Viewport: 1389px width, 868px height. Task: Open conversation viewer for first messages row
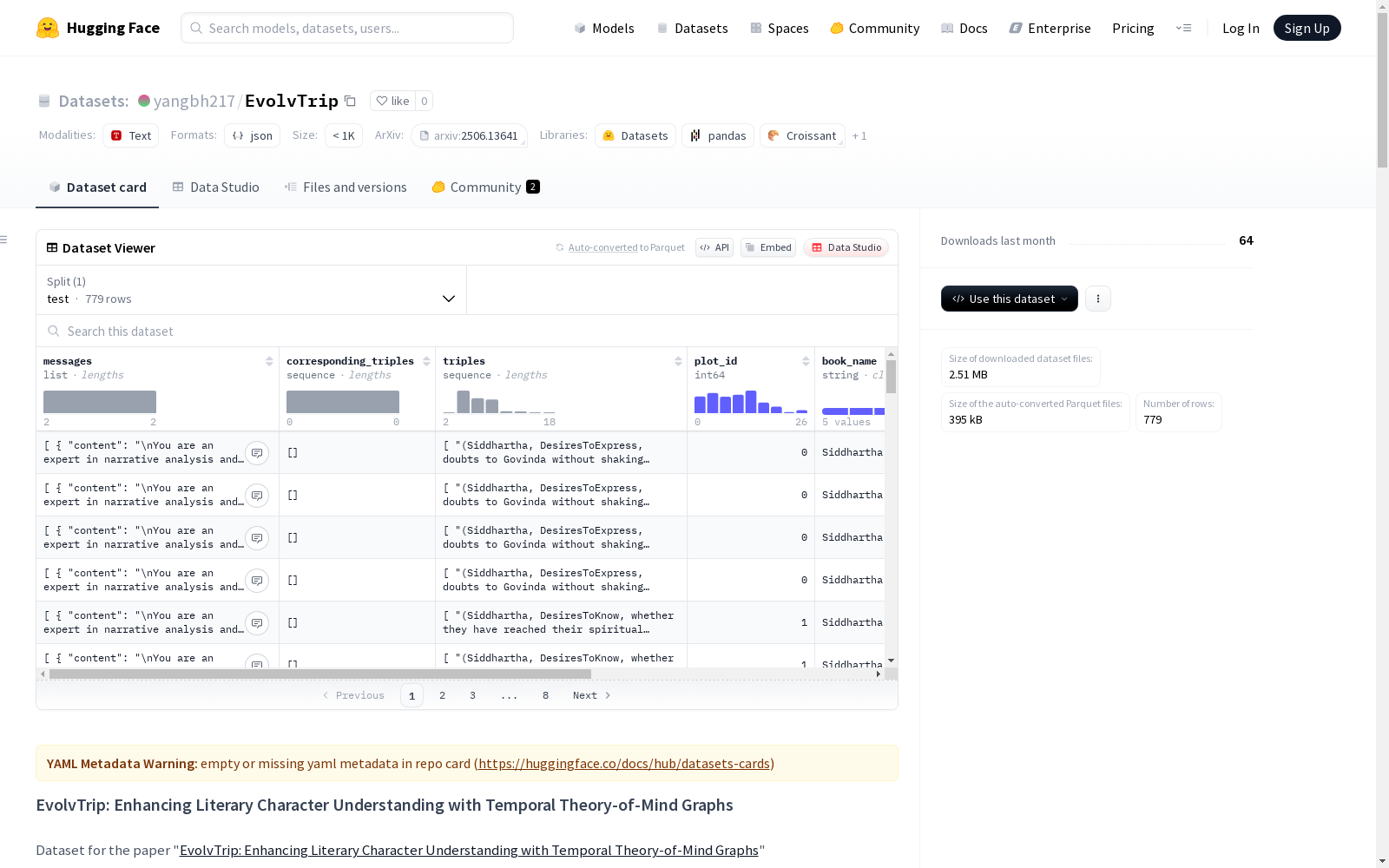[x=257, y=453]
